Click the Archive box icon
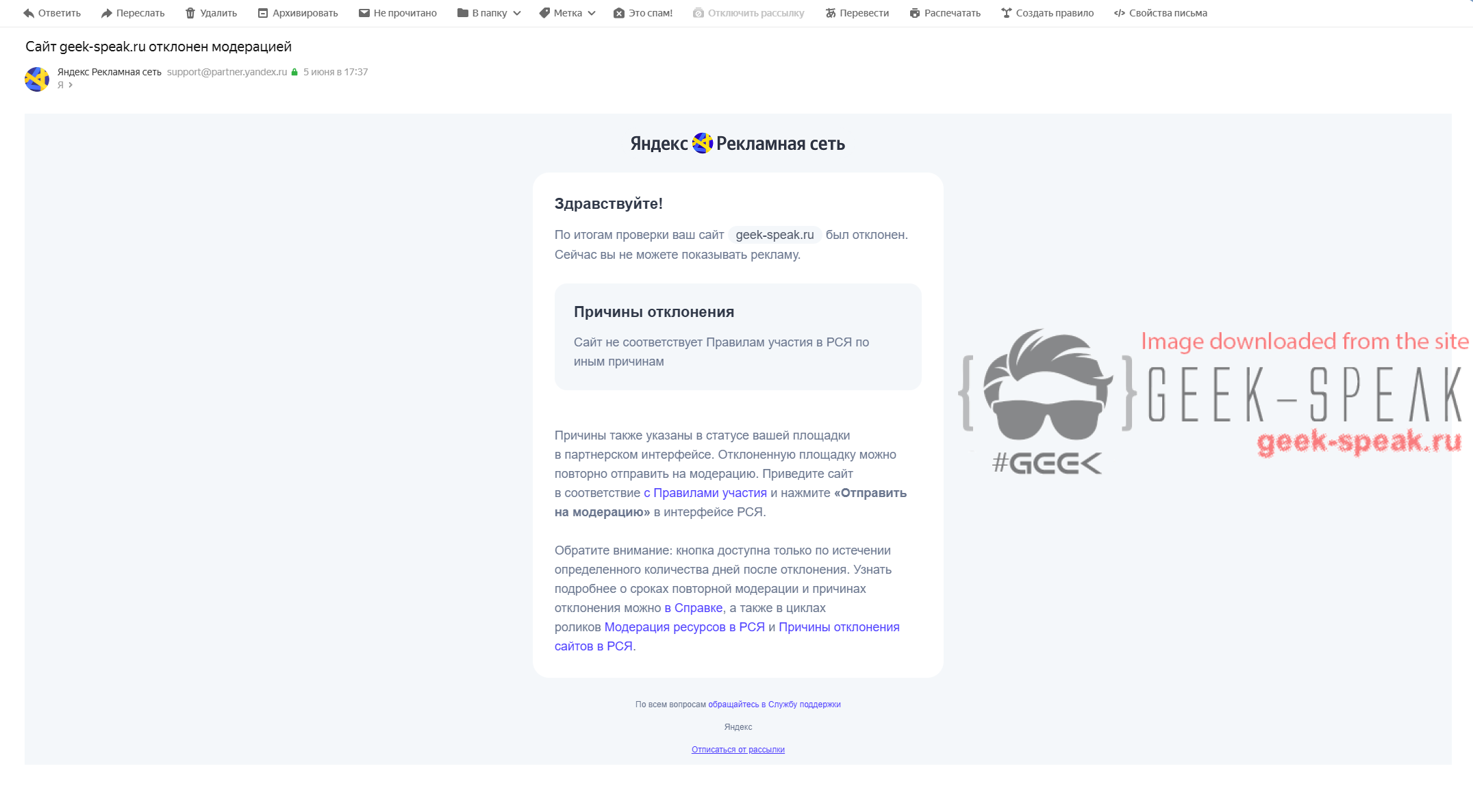 tap(263, 13)
